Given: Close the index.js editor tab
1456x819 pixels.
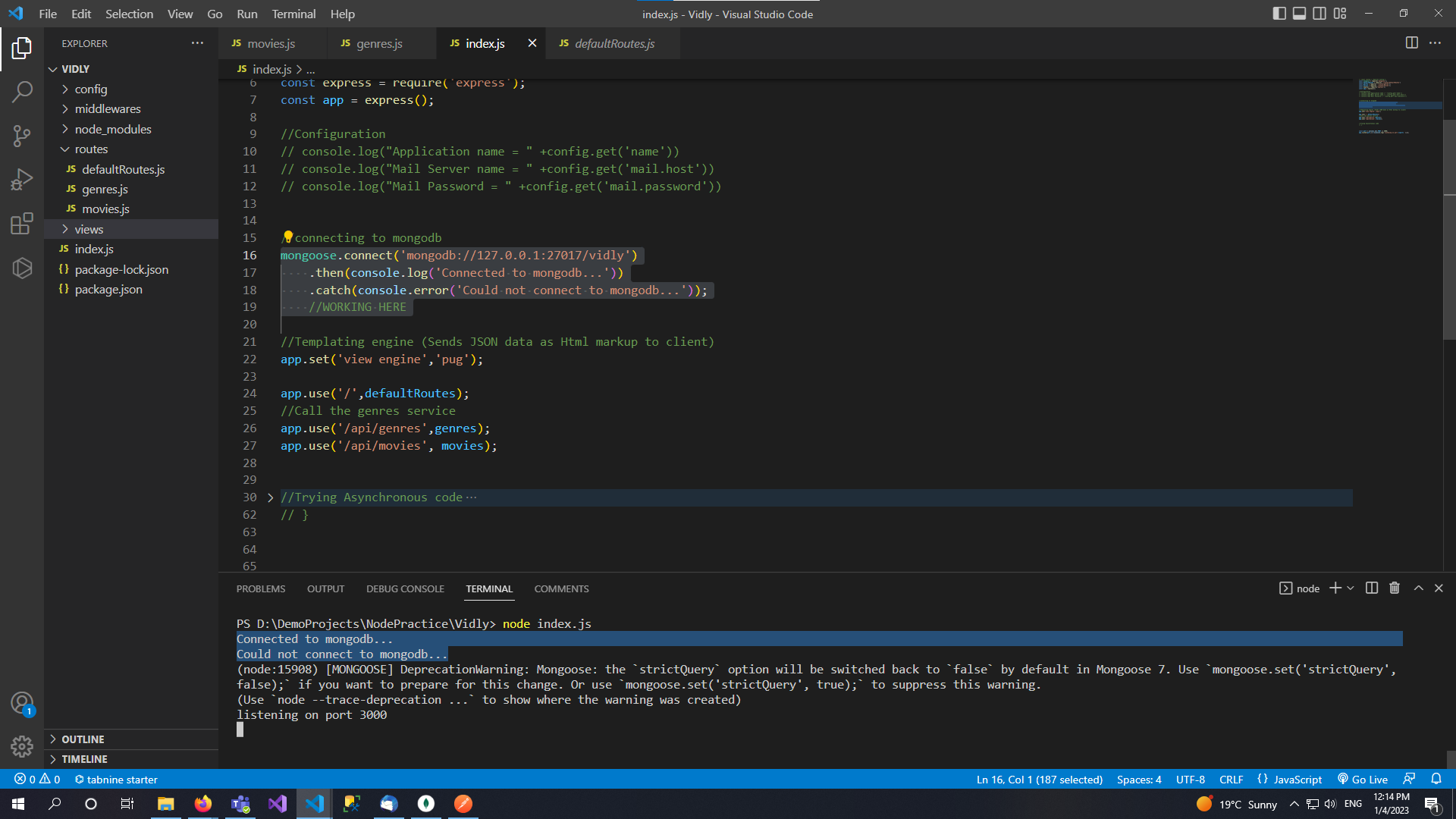Looking at the screenshot, I should click(532, 43).
